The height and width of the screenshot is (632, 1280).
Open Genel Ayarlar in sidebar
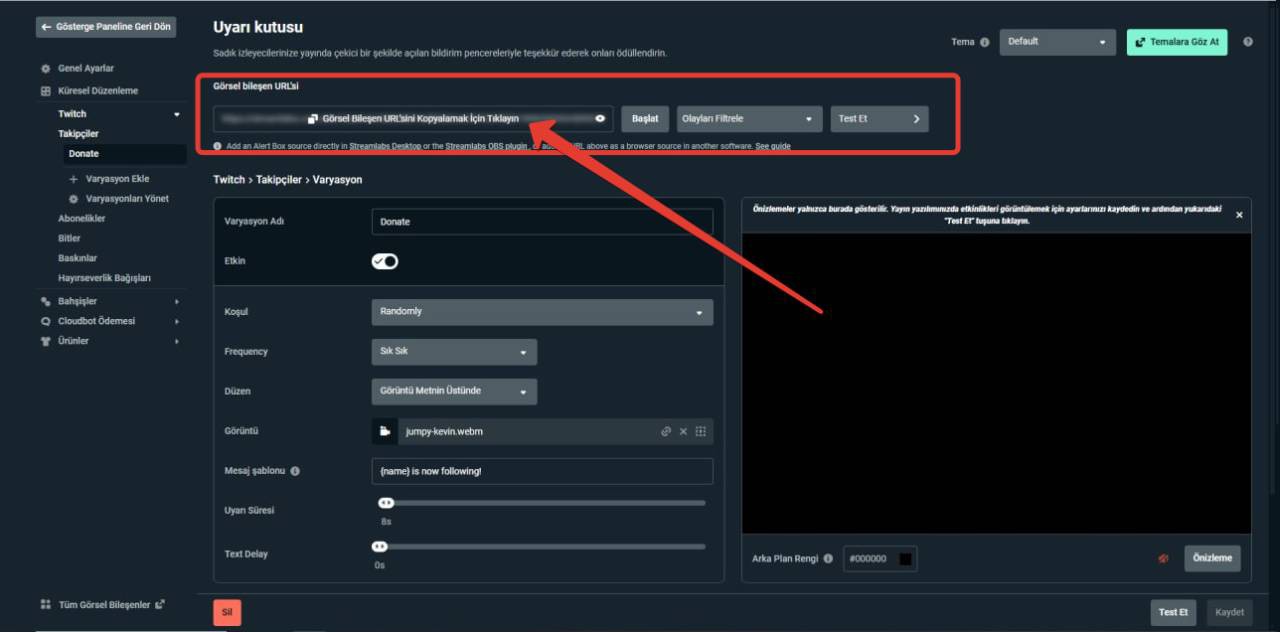86,69
